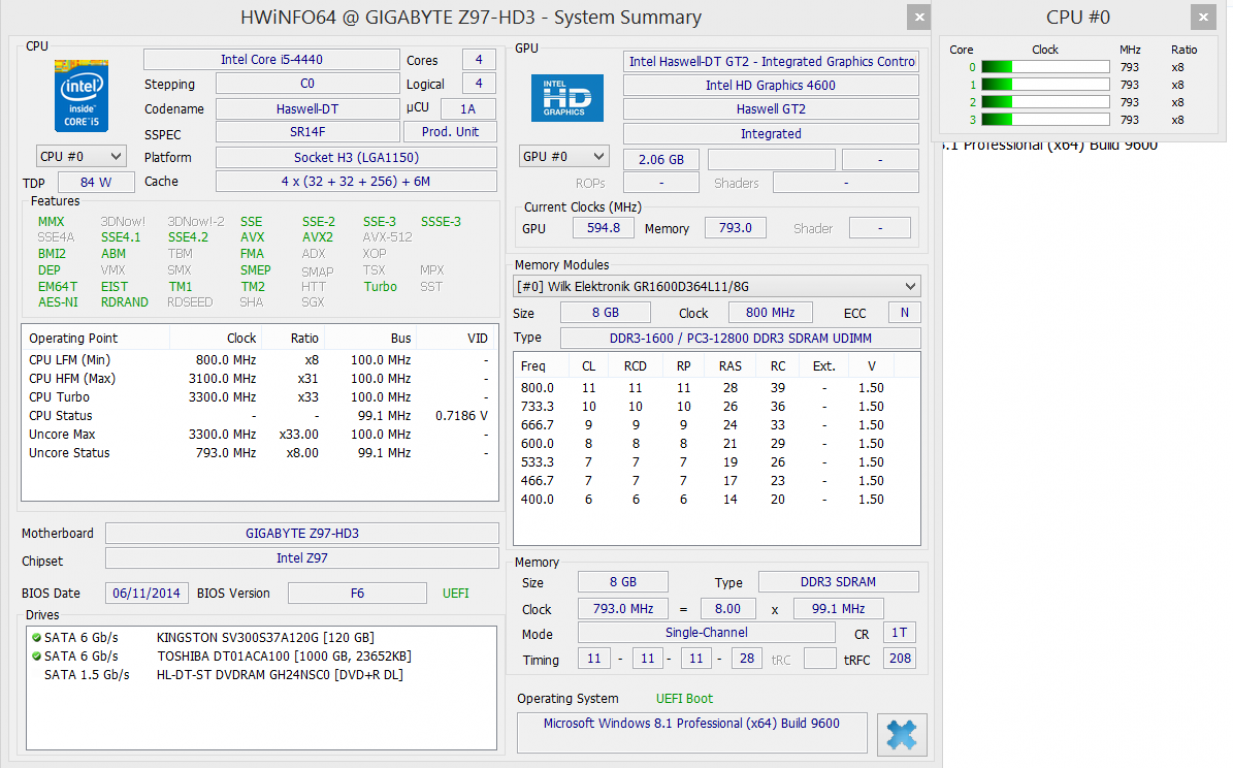Click the BIOS Version F6 field
This screenshot has width=1233, height=768.
[x=357, y=593]
